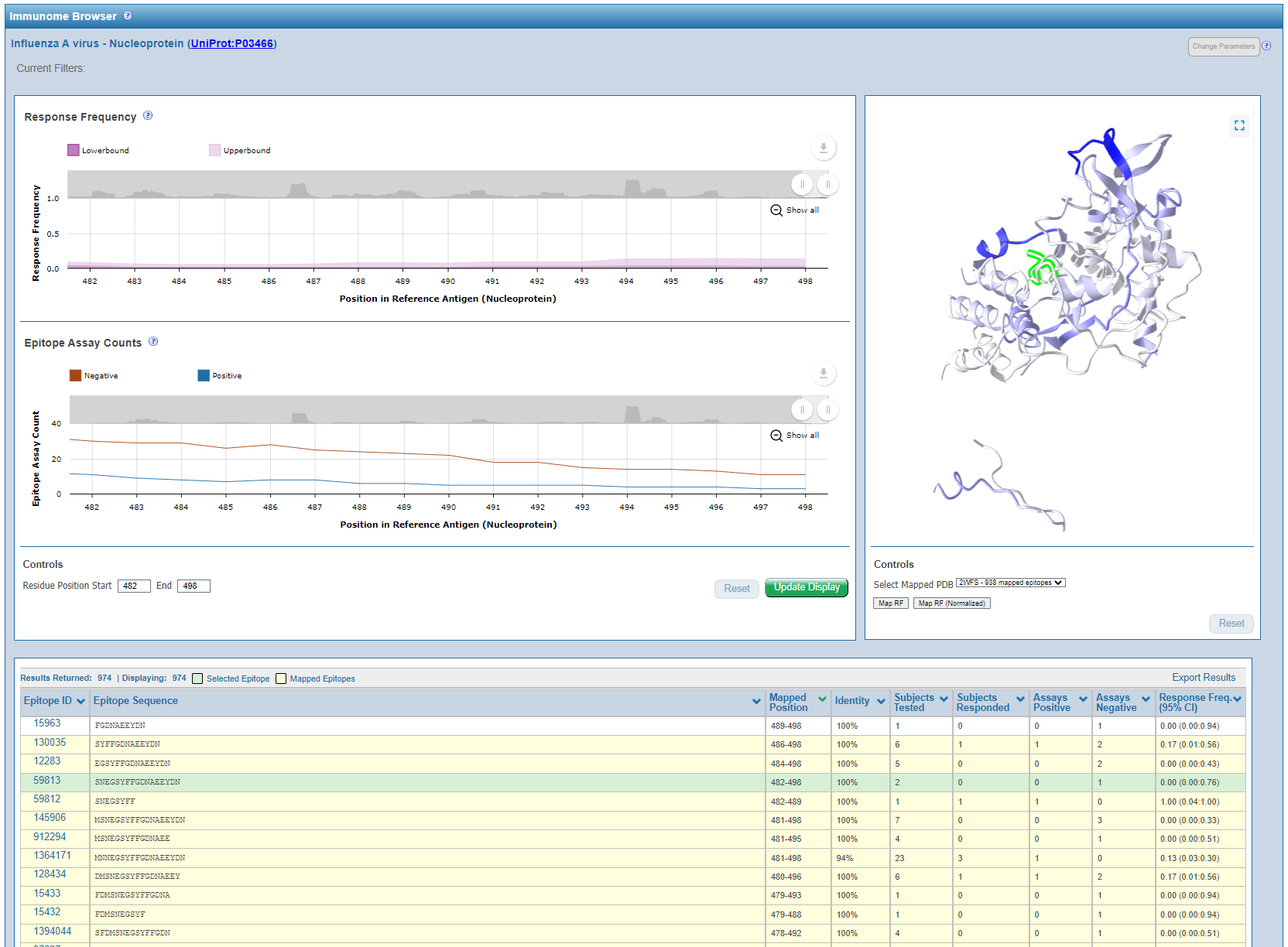Open epitope ID 130035 link
This screenshot has width=1288, height=947.
pos(50,743)
